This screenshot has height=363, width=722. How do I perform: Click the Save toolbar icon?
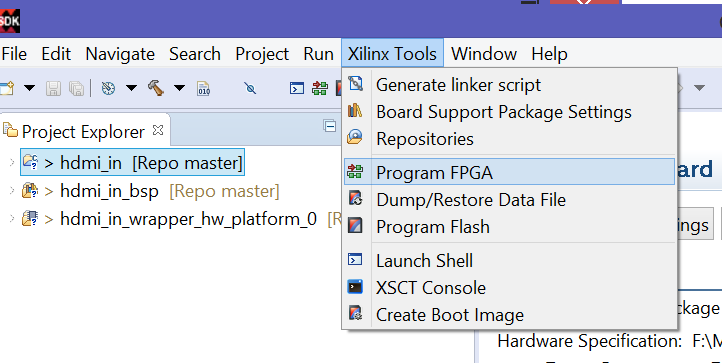pyautogui.click(x=53, y=88)
